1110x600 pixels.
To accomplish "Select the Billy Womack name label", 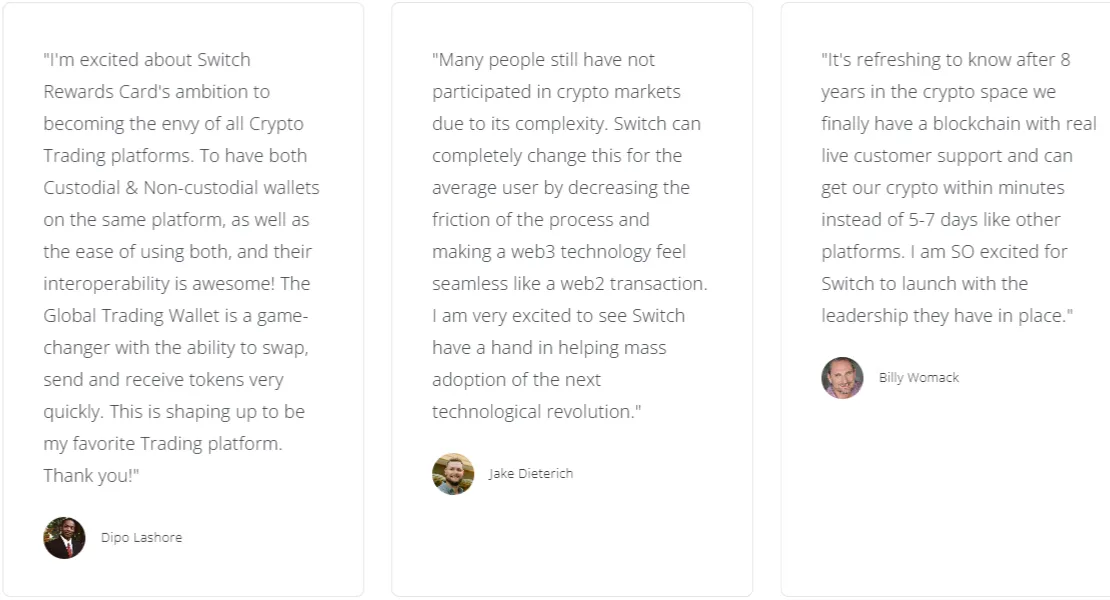I will pos(919,377).
